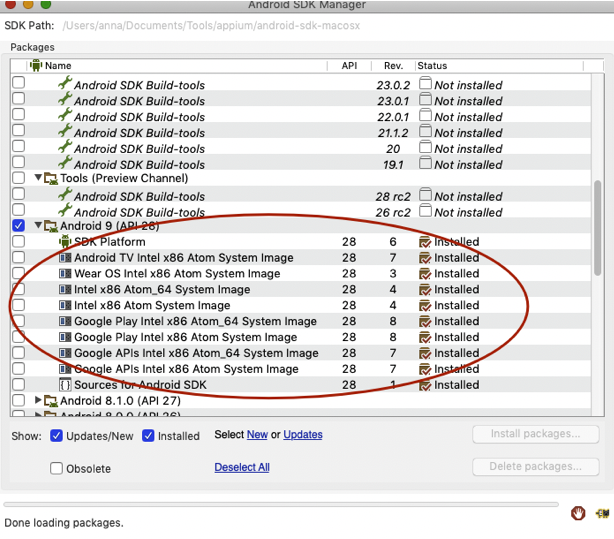The height and width of the screenshot is (539, 614).
Task: Click Google APIs Intel x86 Atom_64 image icon
Action: pos(65,353)
